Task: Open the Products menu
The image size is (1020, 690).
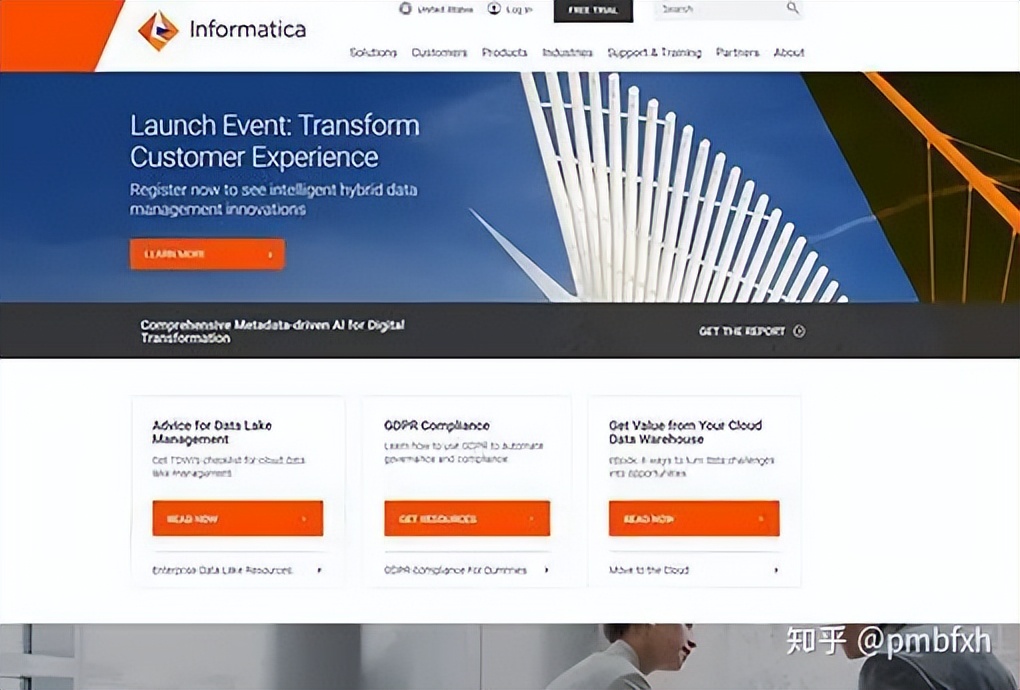Action: tap(504, 53)
